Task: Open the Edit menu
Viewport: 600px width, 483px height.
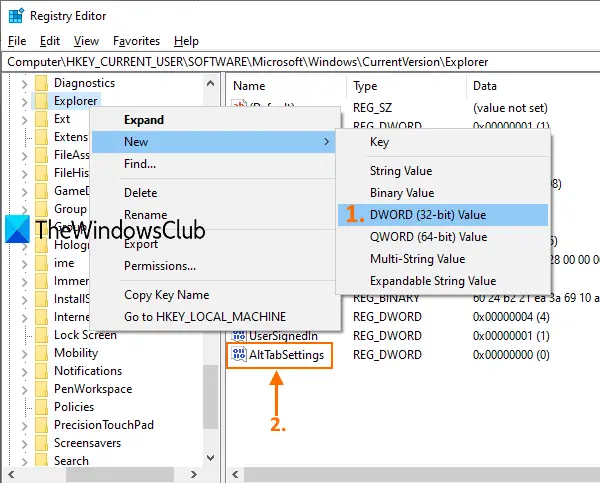Action: [x=50, y=41]
